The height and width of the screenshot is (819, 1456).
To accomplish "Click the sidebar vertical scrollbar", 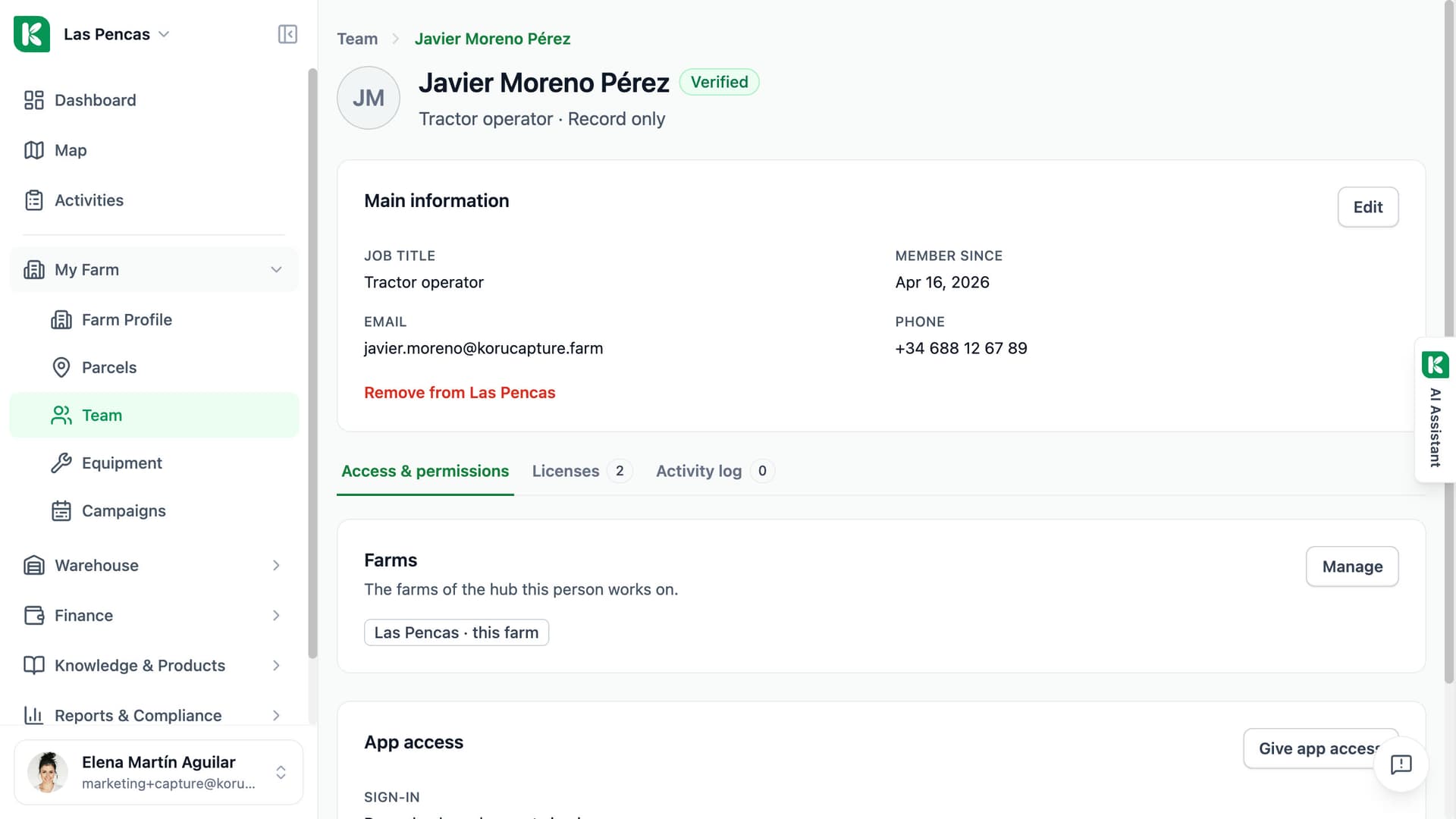I will click(x=312, y=364).
